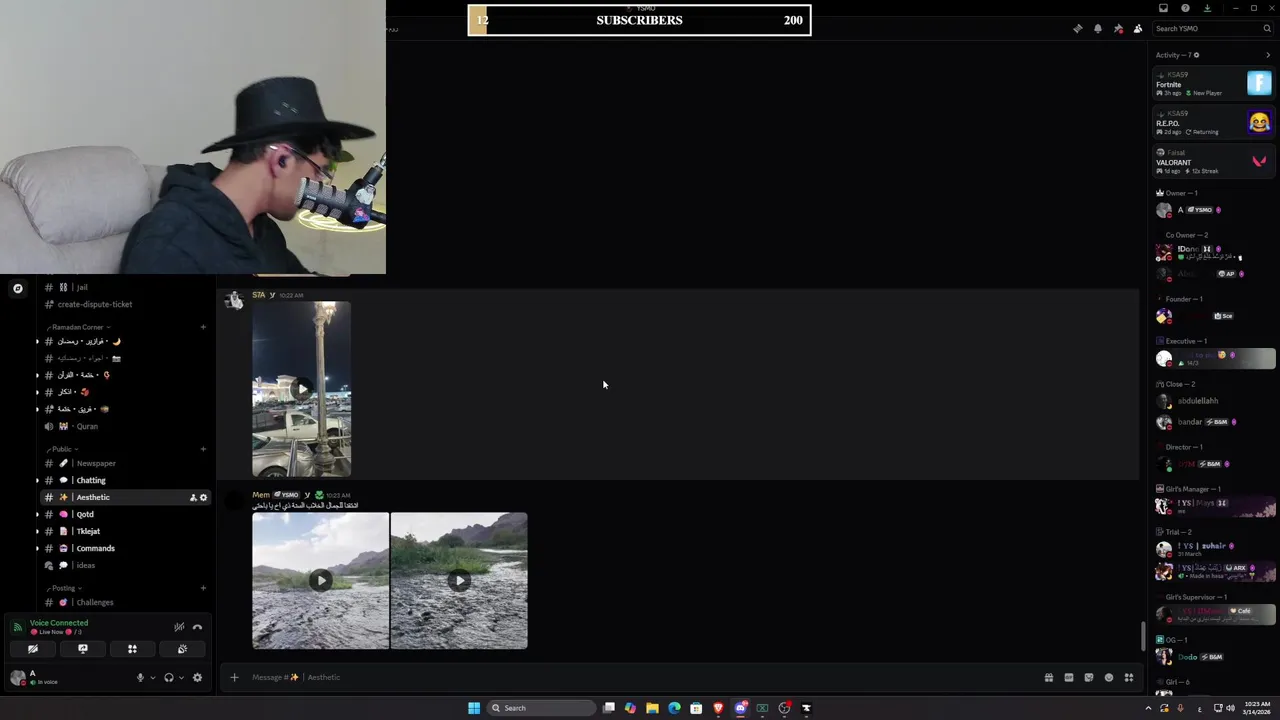This screenshot has height=720, width=1280.
Task: Click the Windows taskbar Search box
Action: tap(540, 708)
